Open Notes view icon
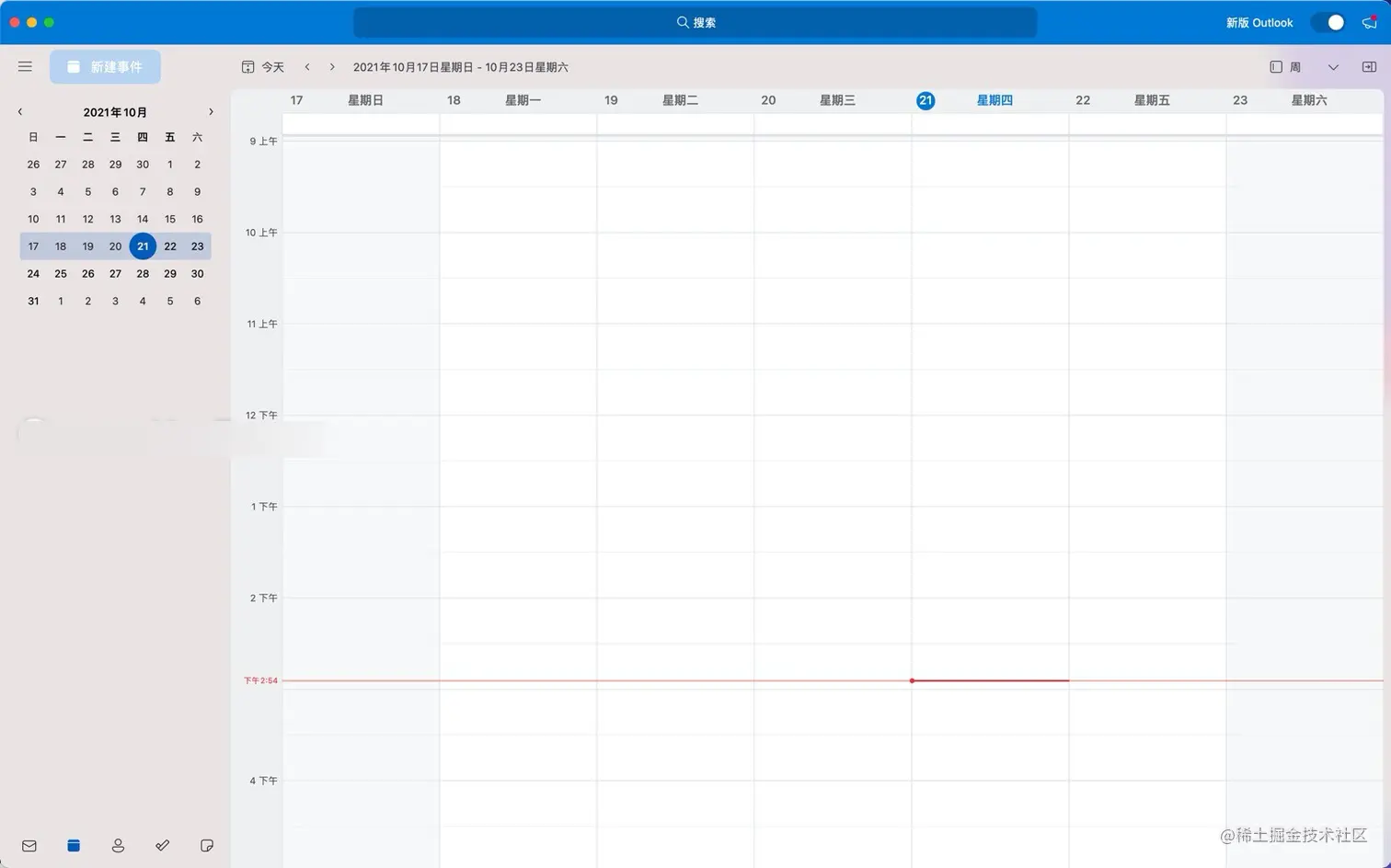 pos(207,846)
